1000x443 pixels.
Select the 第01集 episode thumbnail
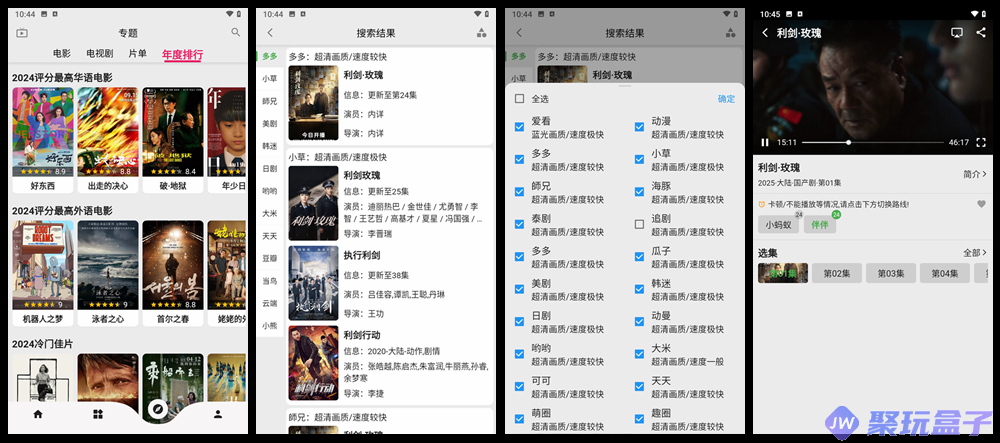pos(783,273)
